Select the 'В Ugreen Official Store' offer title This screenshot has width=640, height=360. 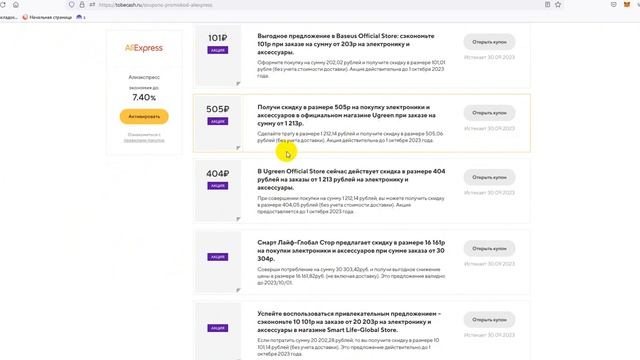tap(351, 180)
